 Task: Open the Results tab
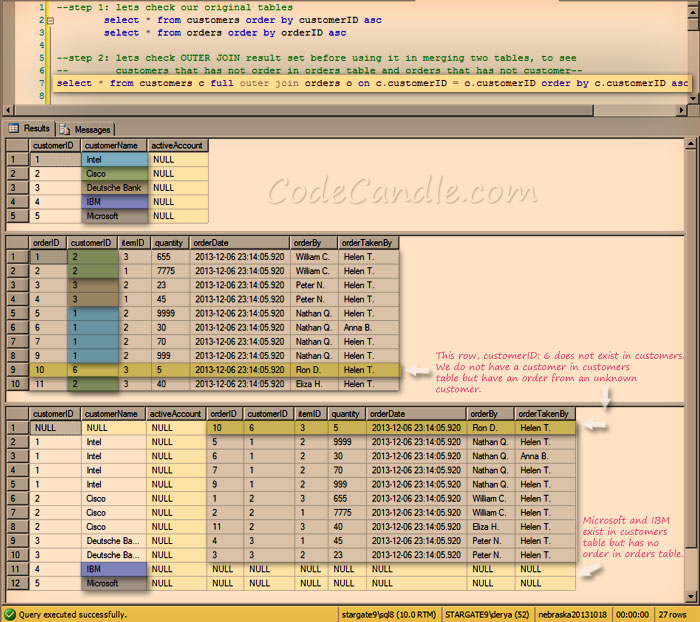click(x=29, y=129)
